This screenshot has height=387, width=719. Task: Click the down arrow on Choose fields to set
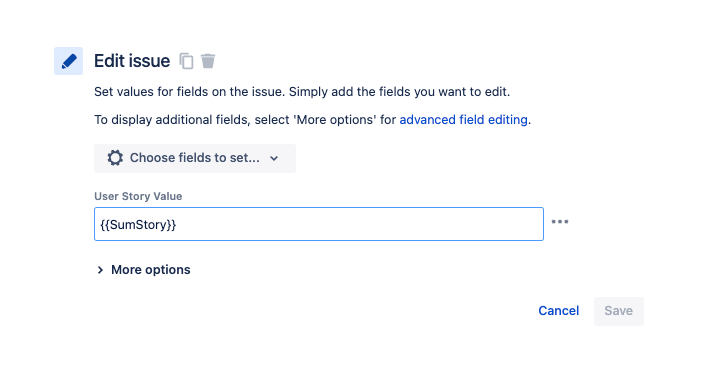pyautogui.click(x=274, y=158)
